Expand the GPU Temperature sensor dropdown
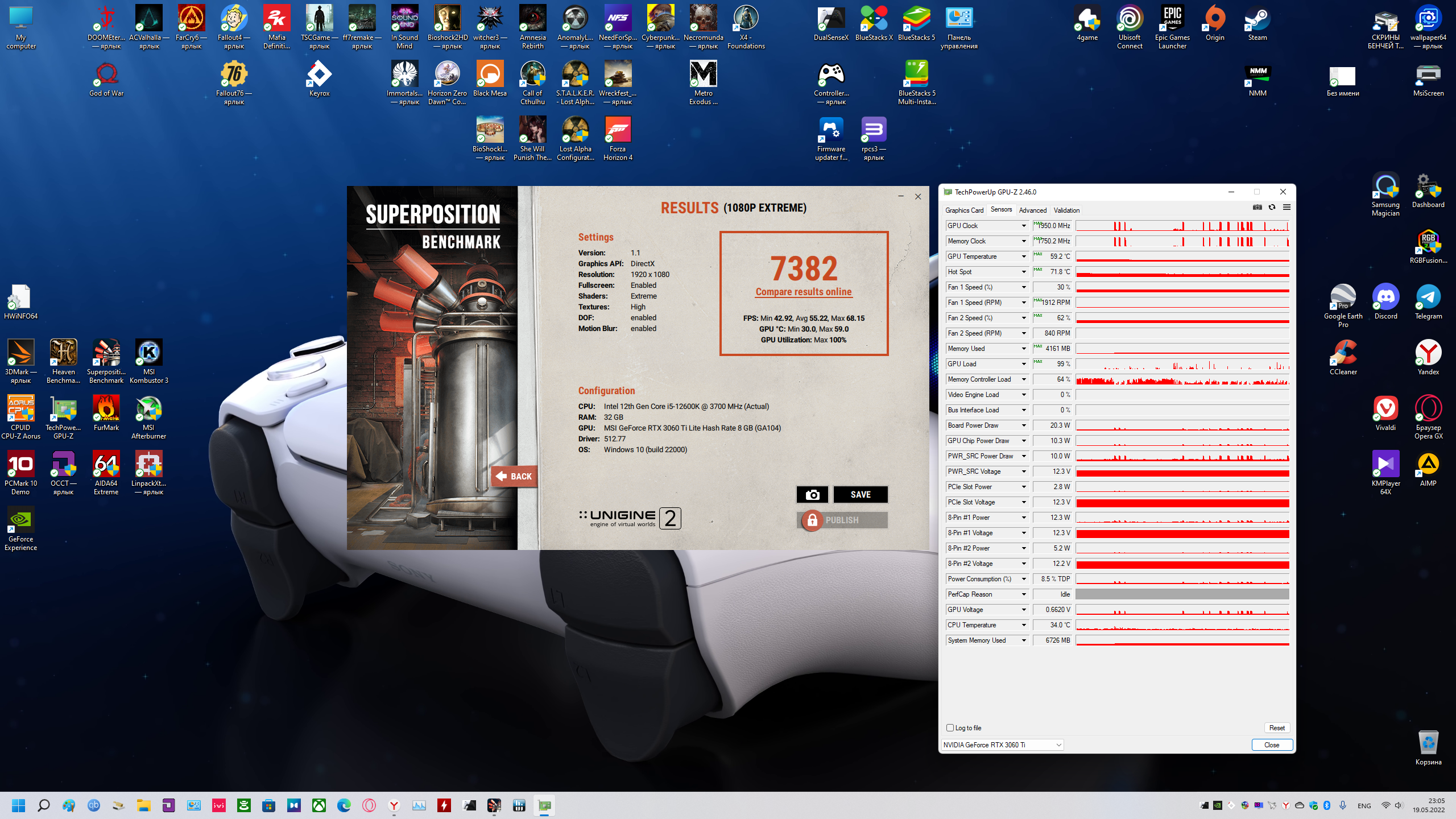This screenshot has height=819, width=1456. (1023, 257)
